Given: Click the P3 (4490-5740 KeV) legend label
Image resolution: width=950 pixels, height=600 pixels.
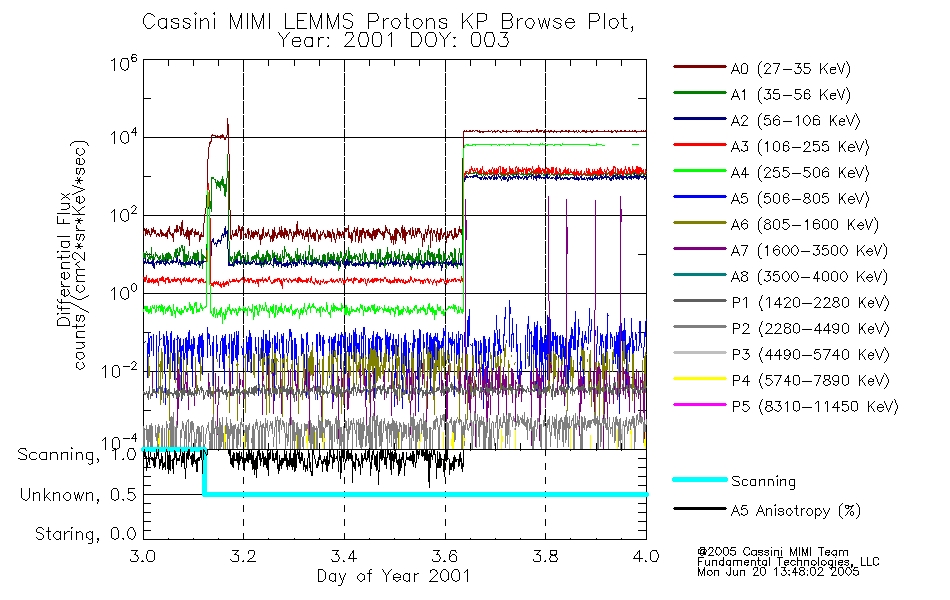Looking at the screenshot, I should click(810, 355).
